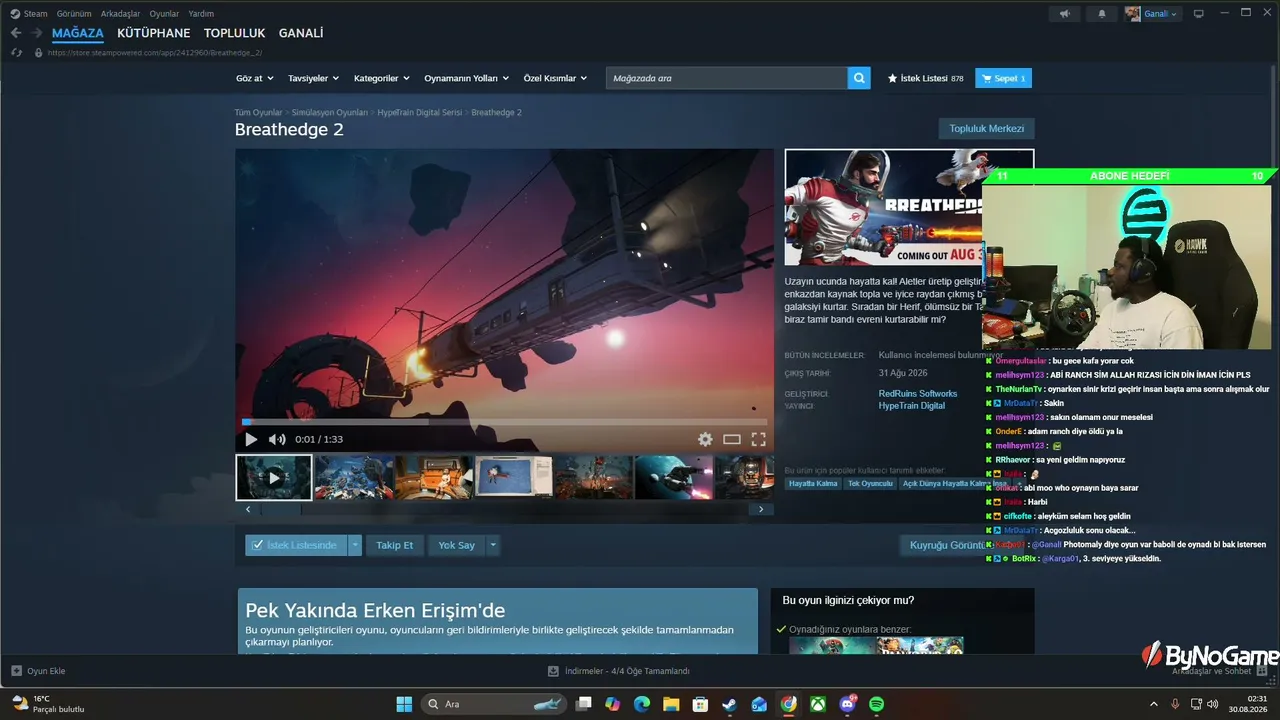
Task: Play the Breathedge 2 trailer
Action: point(251,439)
